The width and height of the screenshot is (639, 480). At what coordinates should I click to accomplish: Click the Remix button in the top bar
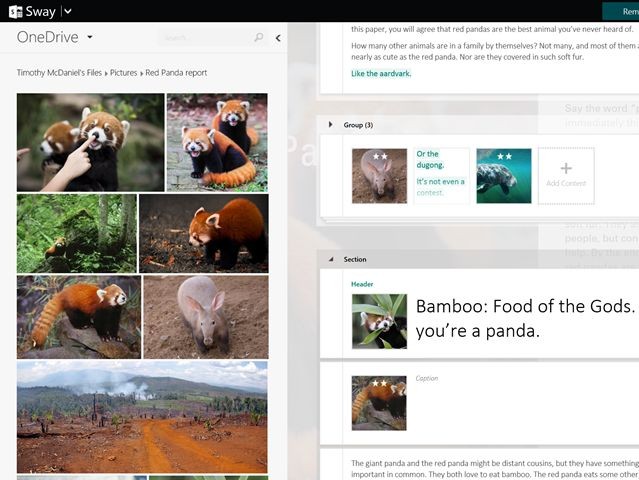coord(621,11)
